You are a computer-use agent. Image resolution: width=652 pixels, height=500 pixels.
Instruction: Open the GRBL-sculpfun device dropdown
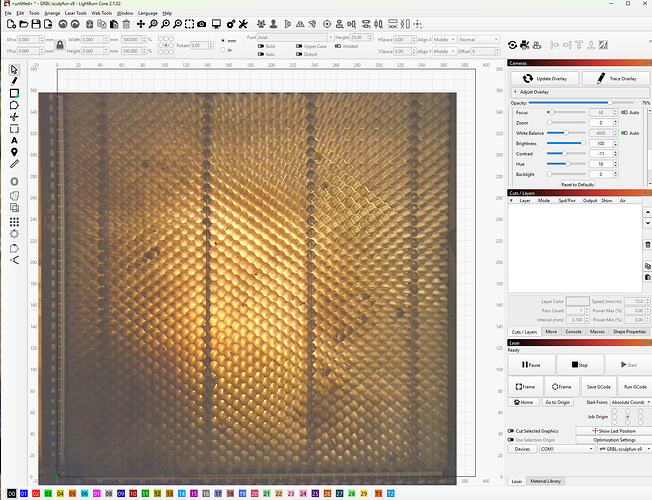(x=625, y=449)
